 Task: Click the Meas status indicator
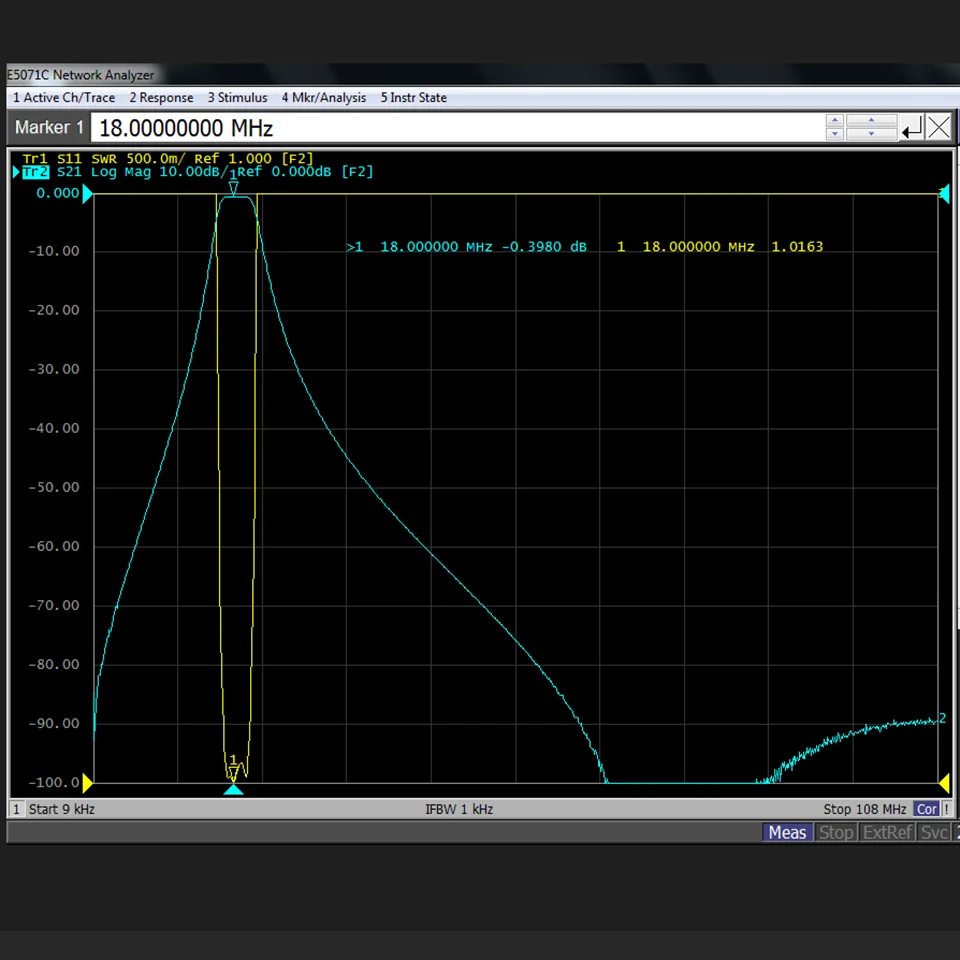(x=787, y=833)
